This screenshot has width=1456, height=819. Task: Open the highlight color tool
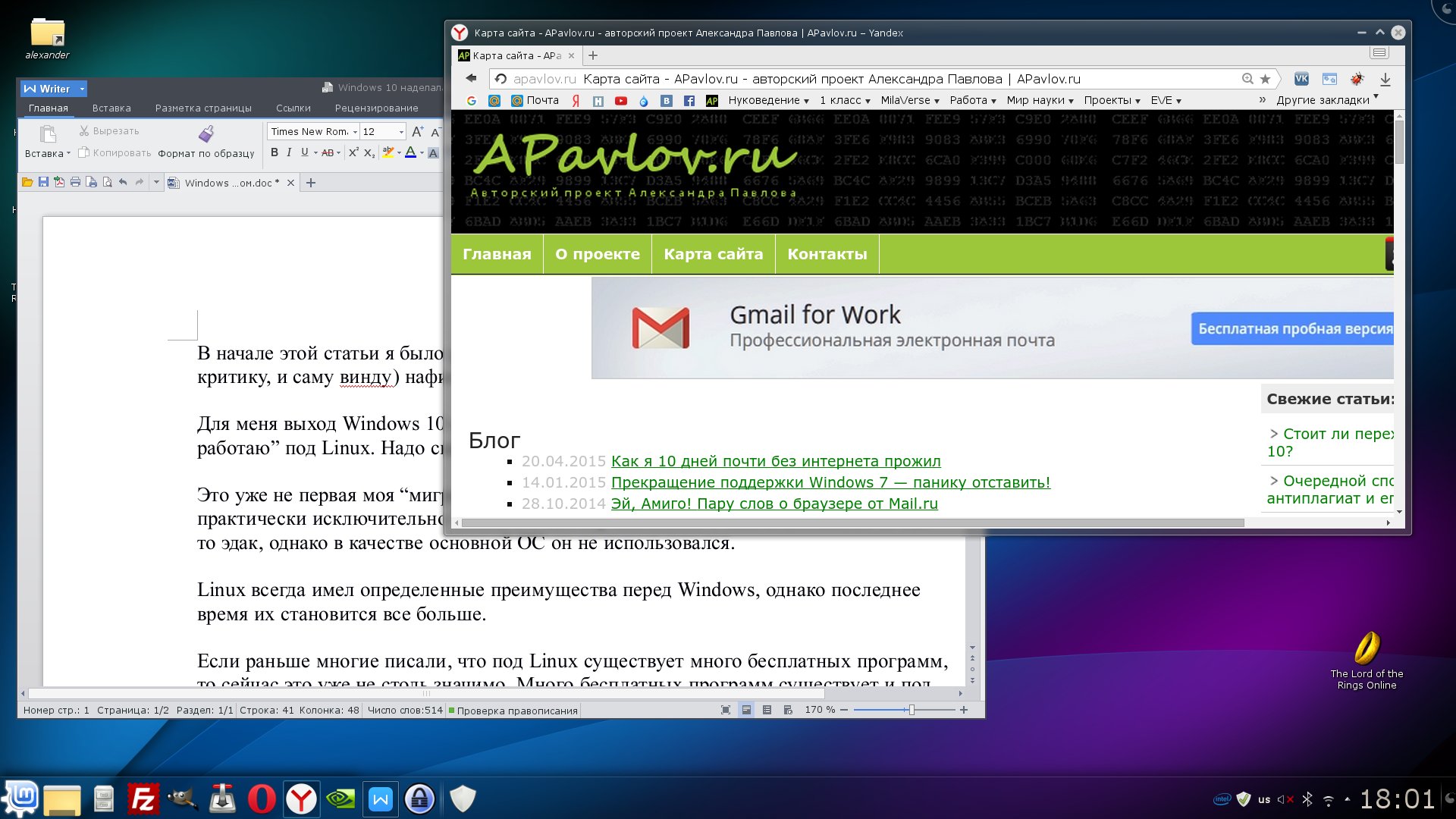pos(387,153)
